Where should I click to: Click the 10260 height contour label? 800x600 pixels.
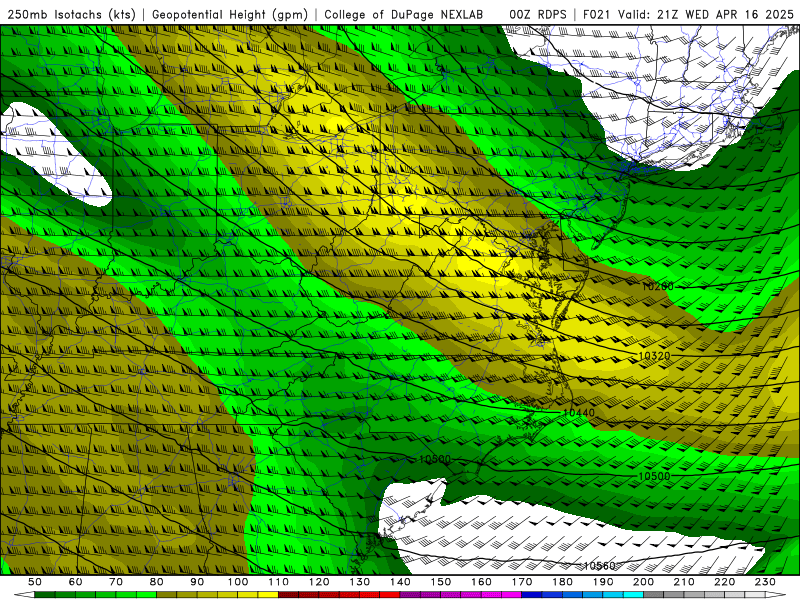(658, 286)
